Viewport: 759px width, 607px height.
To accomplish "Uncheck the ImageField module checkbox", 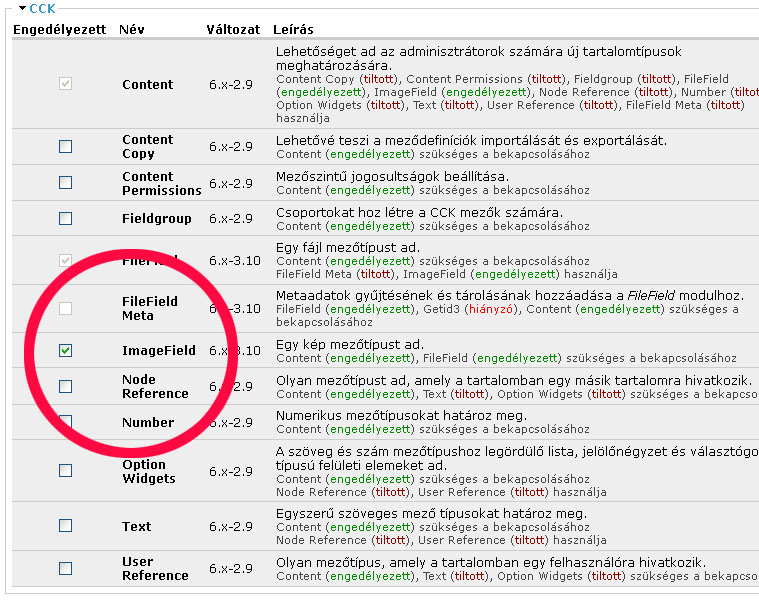I will click(x=65, y=350).
